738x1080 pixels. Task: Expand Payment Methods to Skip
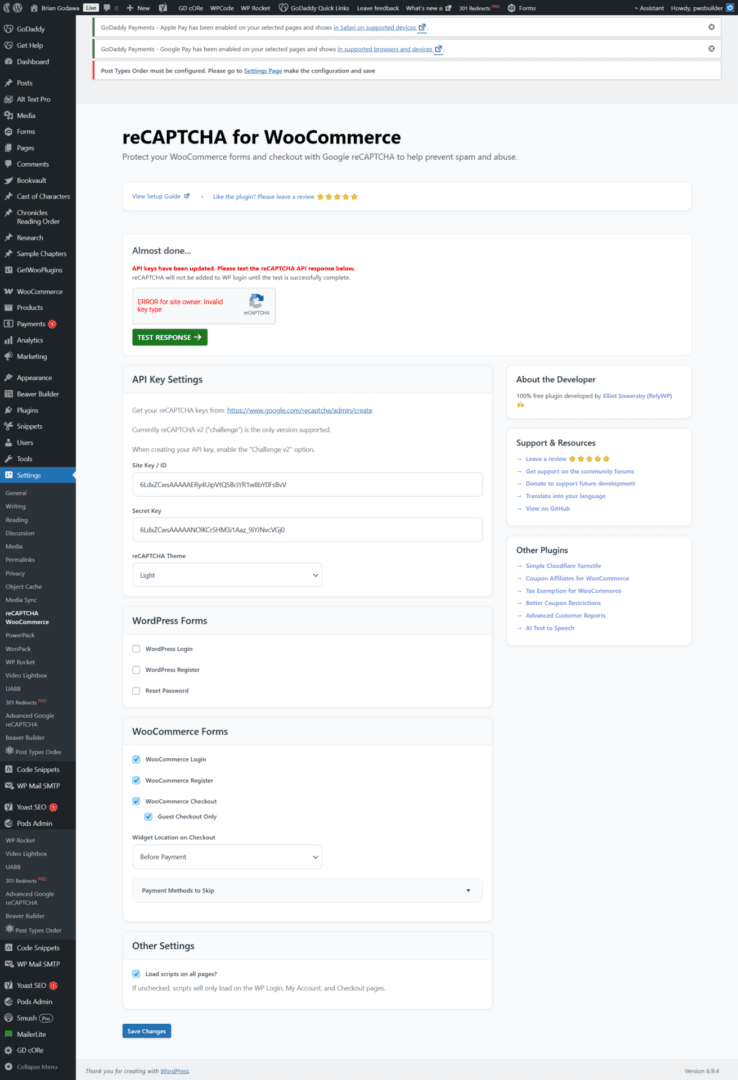pyautogui.click(x=307, y=891)
